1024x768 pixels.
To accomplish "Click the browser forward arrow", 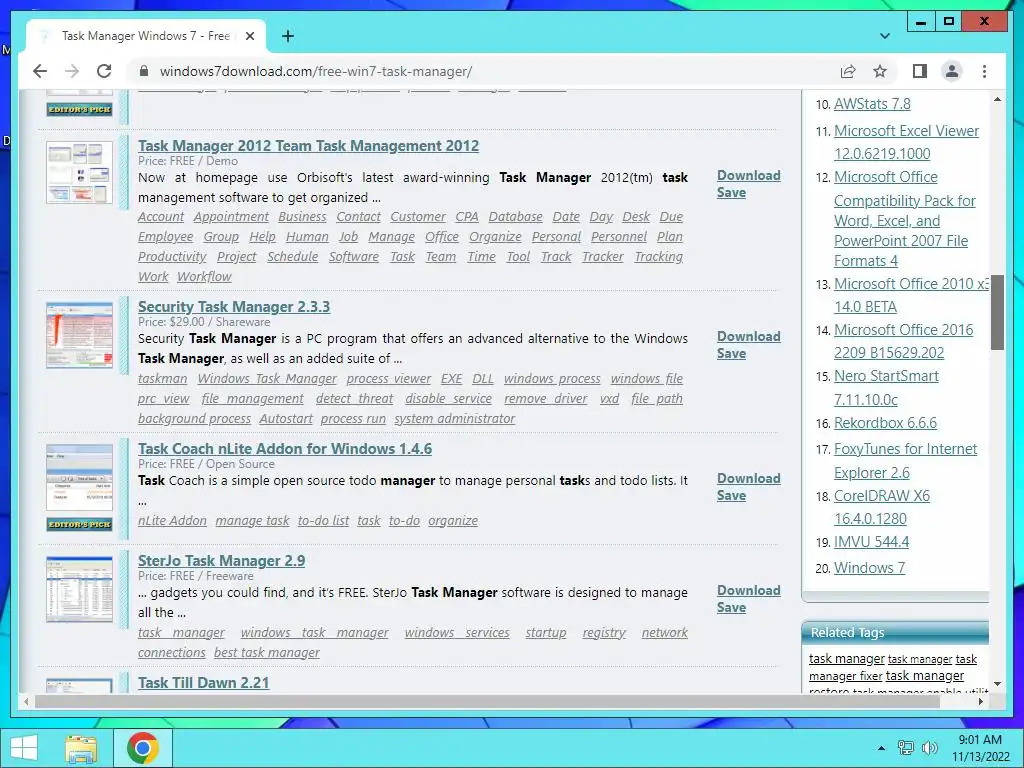I will [72, 71].
